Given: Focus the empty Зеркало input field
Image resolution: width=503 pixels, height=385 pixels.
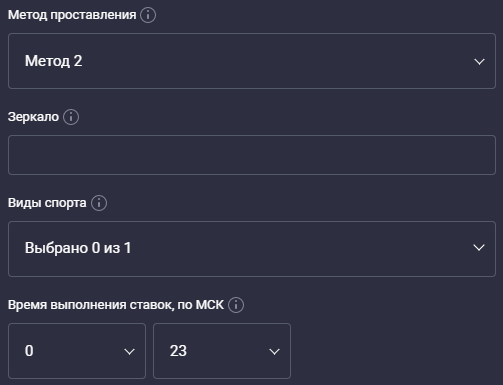Looking at the screenshot, I should [252, 155].
